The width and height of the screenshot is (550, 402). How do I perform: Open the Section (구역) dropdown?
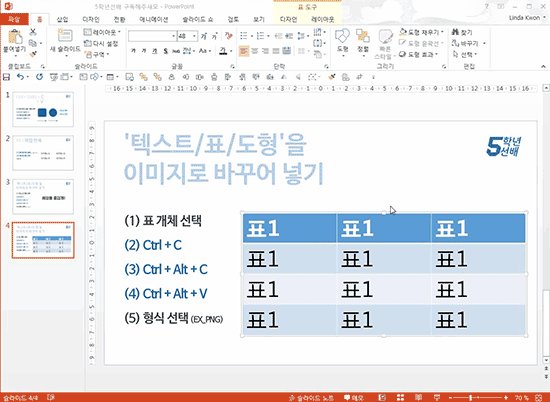click(97, 54)
